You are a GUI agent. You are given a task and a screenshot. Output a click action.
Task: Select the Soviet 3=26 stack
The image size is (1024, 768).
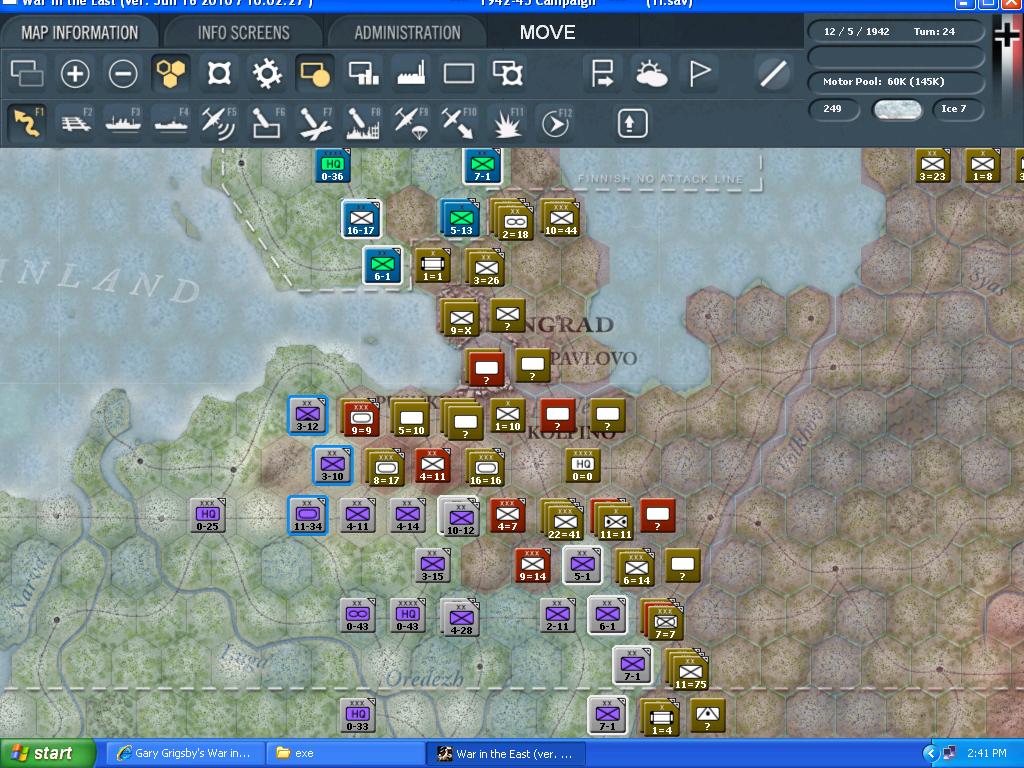485,268
